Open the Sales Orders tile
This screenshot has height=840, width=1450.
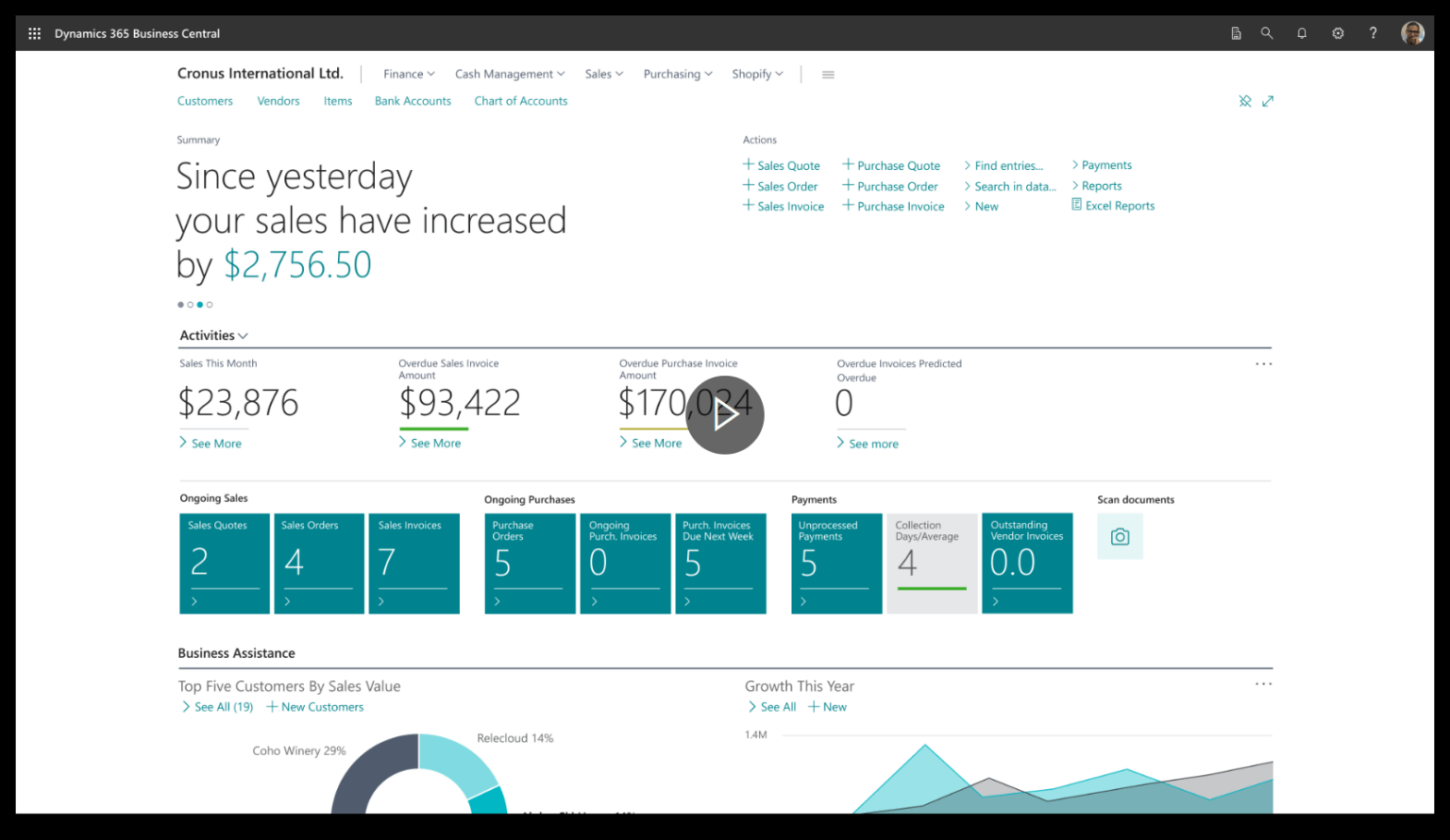[x=319, y=563]
